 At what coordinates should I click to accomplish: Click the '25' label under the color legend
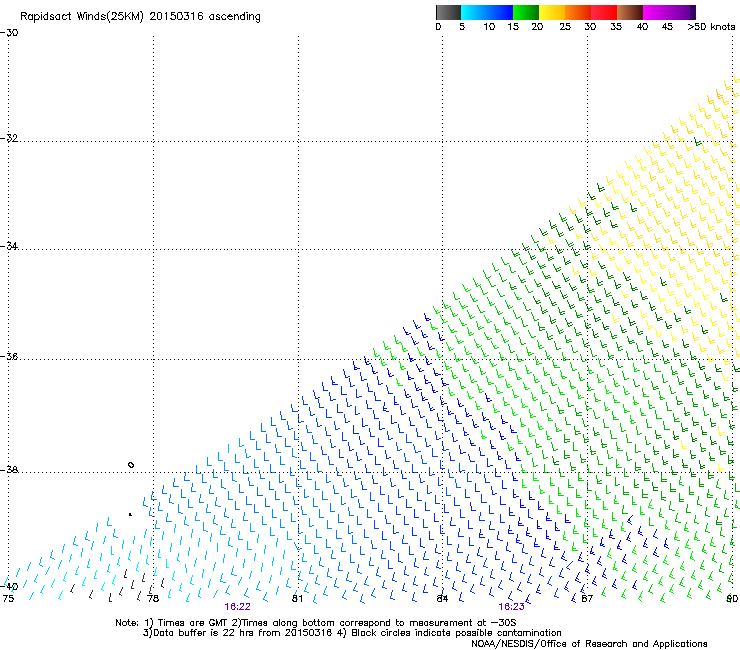point(565,27)
